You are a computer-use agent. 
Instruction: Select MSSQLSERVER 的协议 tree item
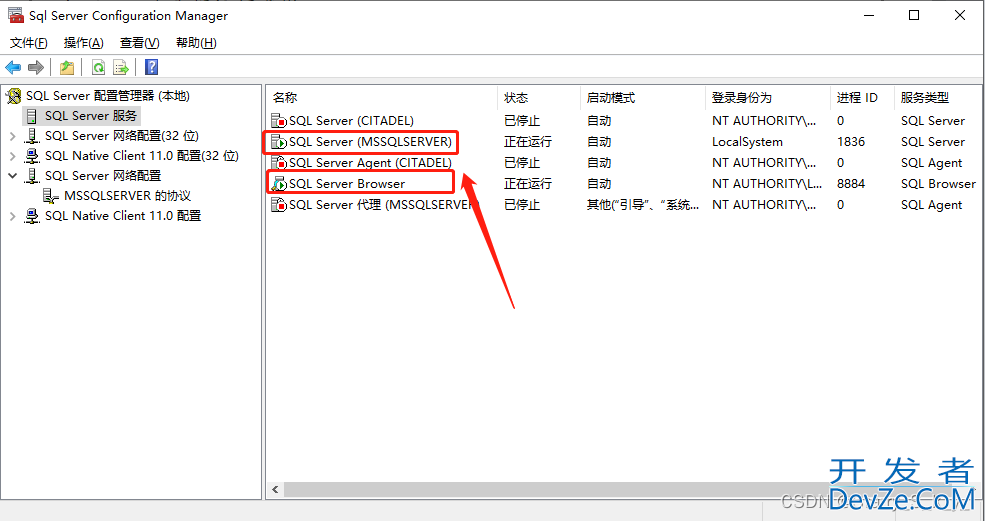coord(127,196)
